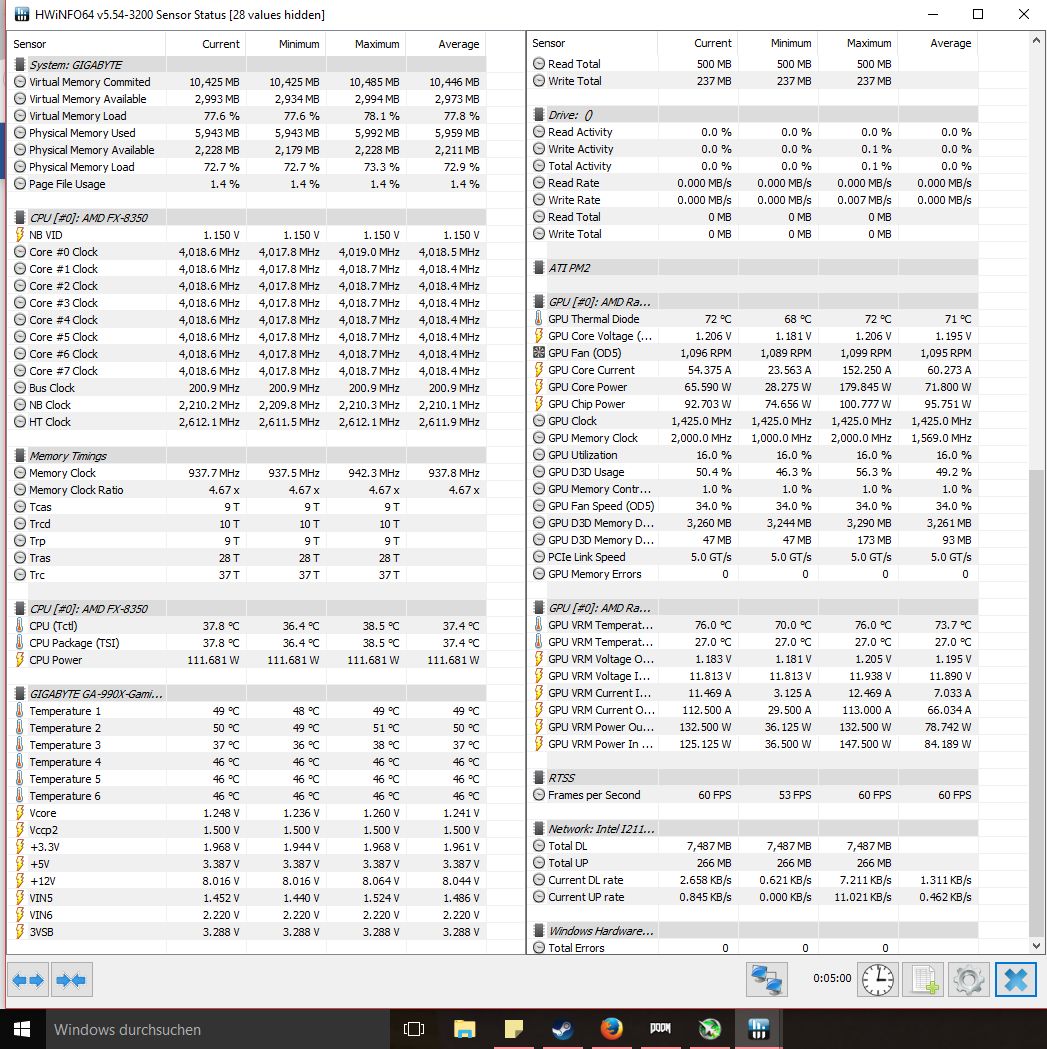
Task: Open Sticky Notes taskbar icon
Action: click(513, 1029)
